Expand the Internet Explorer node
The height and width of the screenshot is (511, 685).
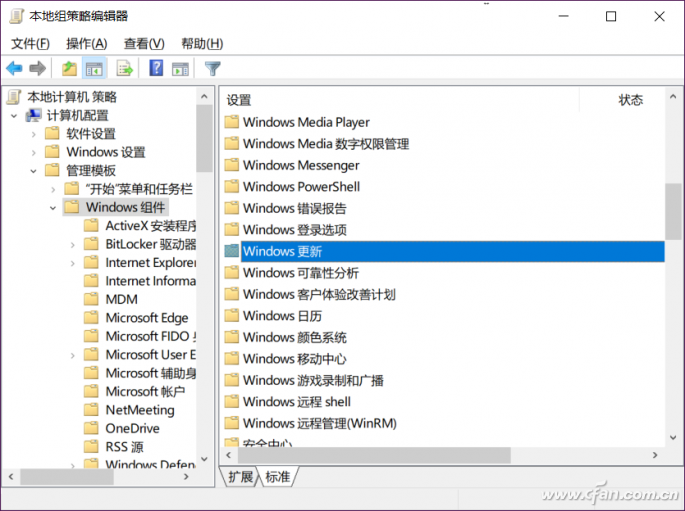point(73,263)
